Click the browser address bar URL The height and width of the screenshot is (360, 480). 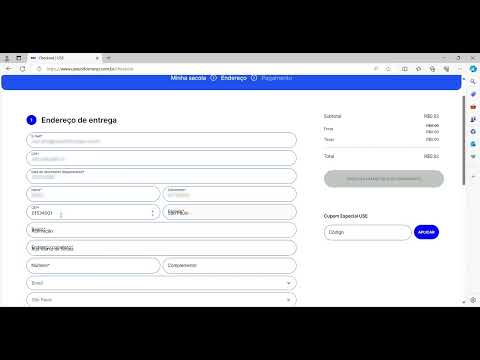[90, 69]
